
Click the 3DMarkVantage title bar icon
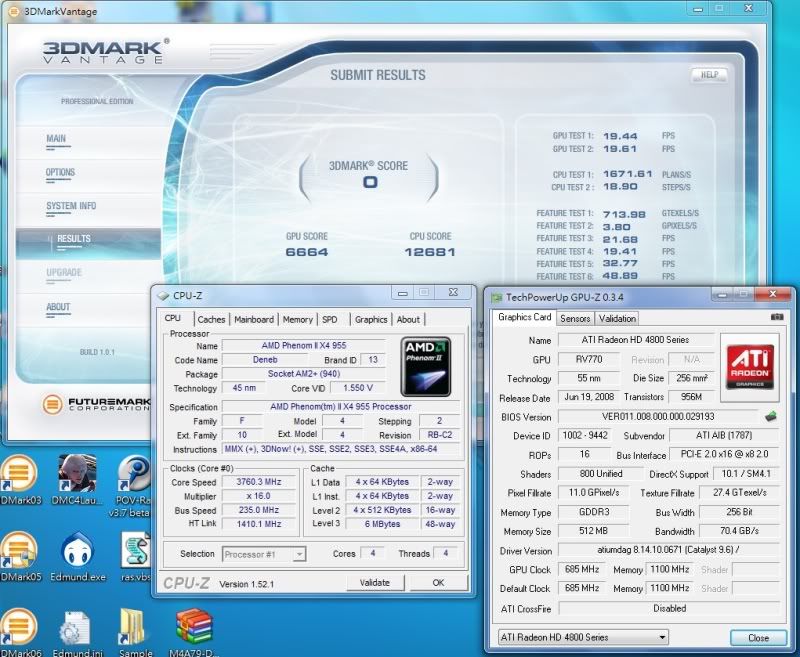pos(15,11)
